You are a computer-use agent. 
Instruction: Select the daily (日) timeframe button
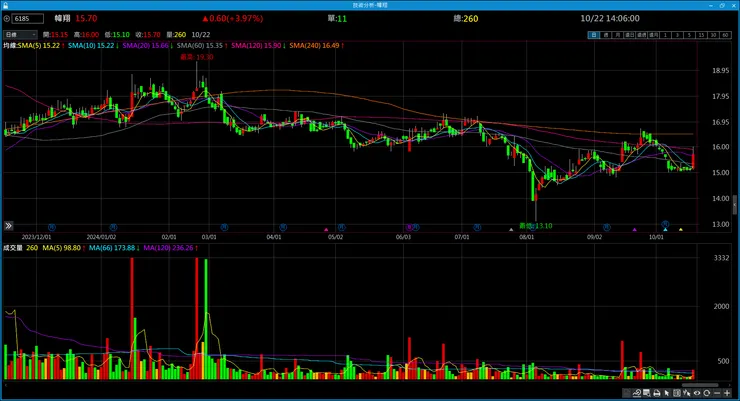594,35
